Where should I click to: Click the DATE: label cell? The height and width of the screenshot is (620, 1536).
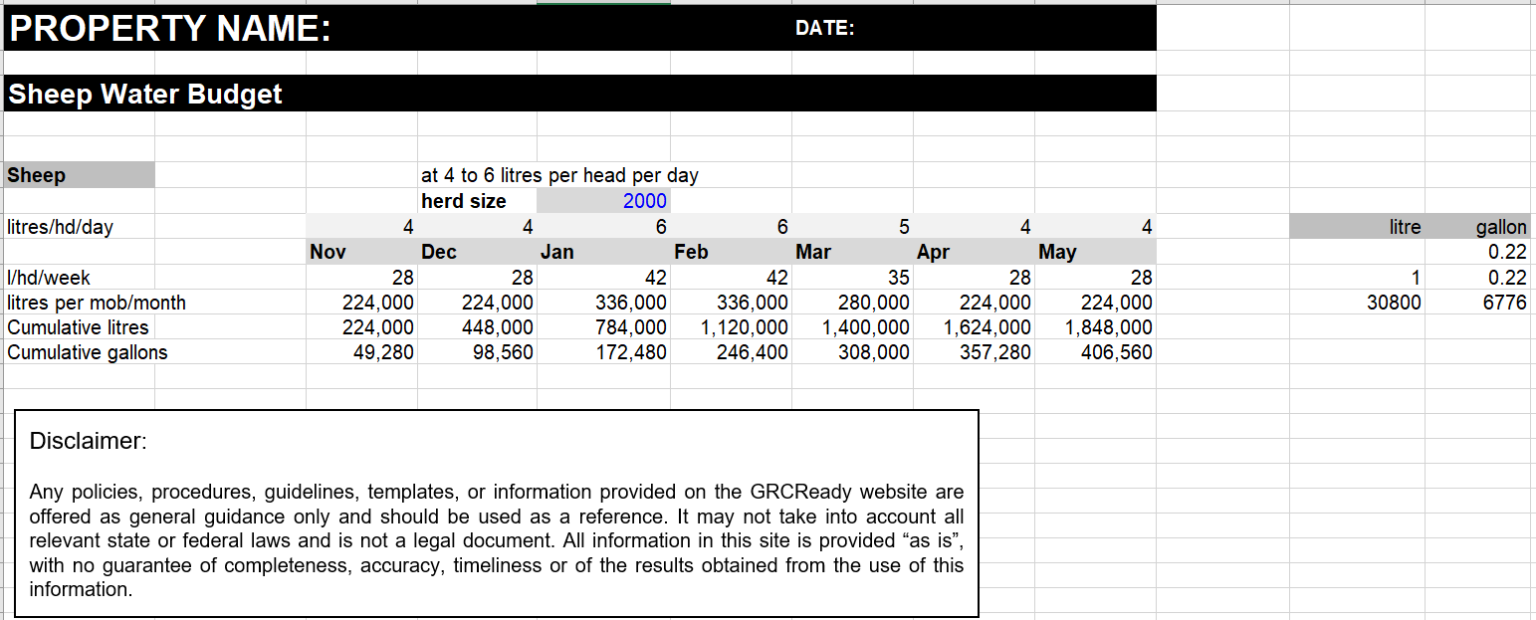(x=826, y=27)
